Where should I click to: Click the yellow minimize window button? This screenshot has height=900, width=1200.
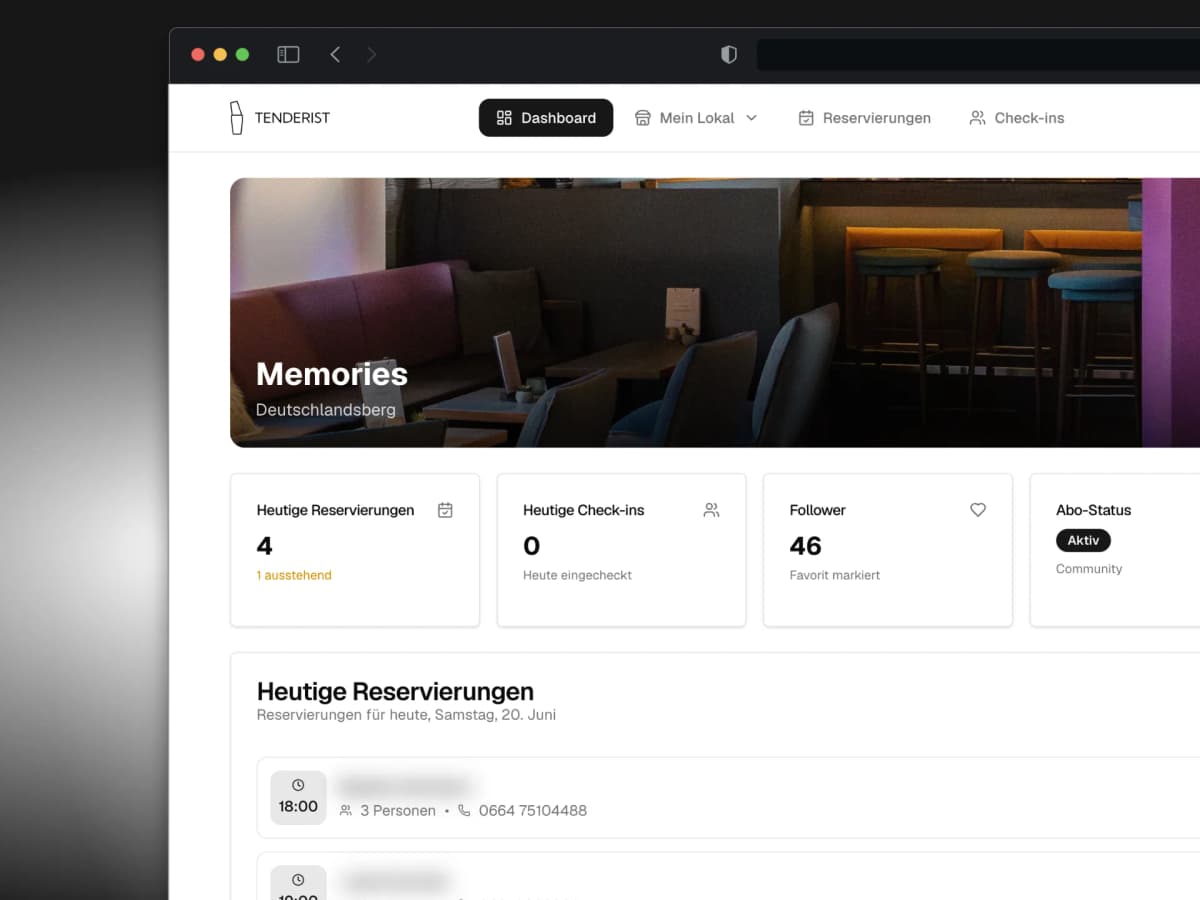(x=220, y=55)
